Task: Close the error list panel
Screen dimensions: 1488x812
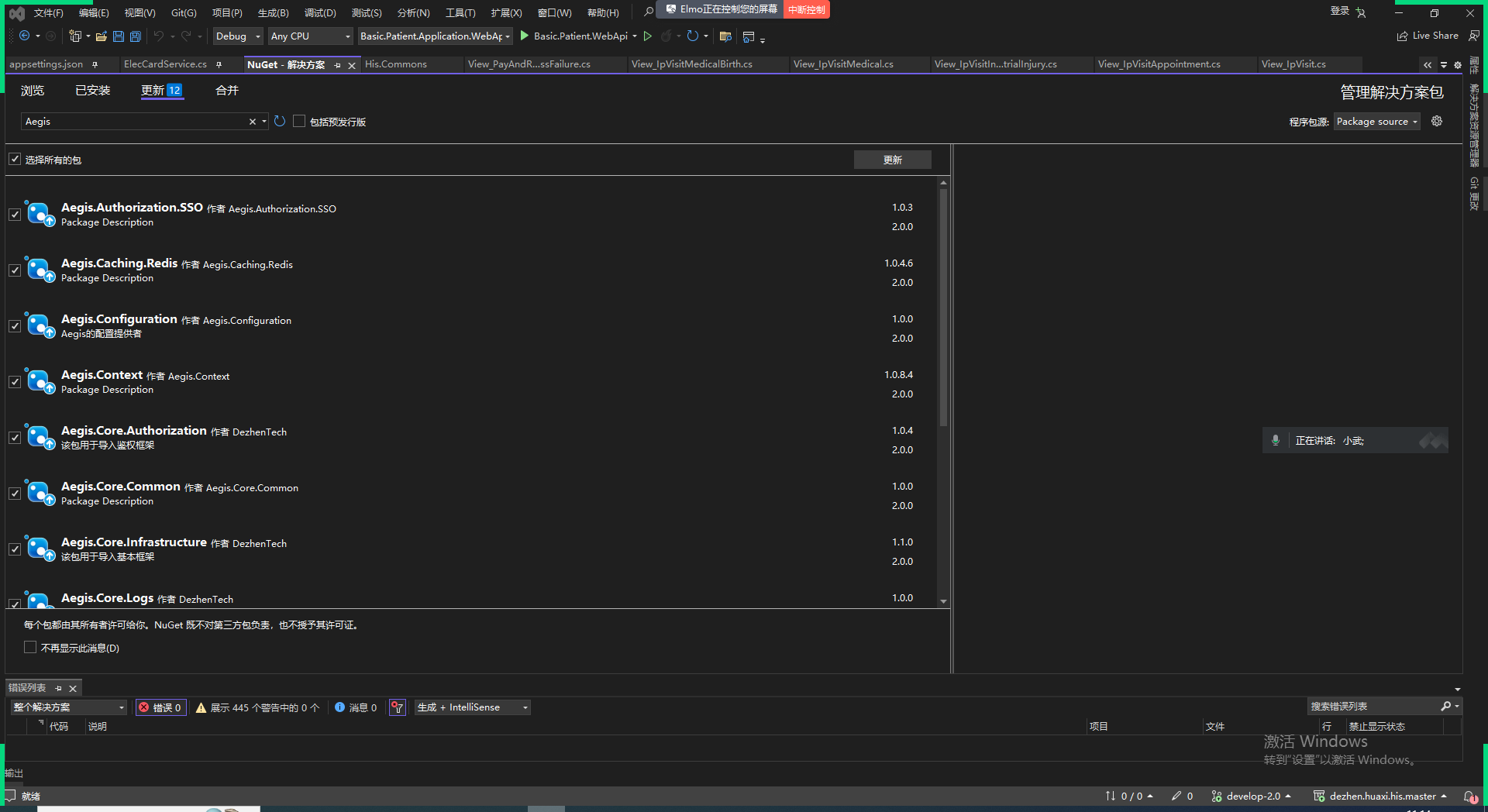Action: click(73, 689)
